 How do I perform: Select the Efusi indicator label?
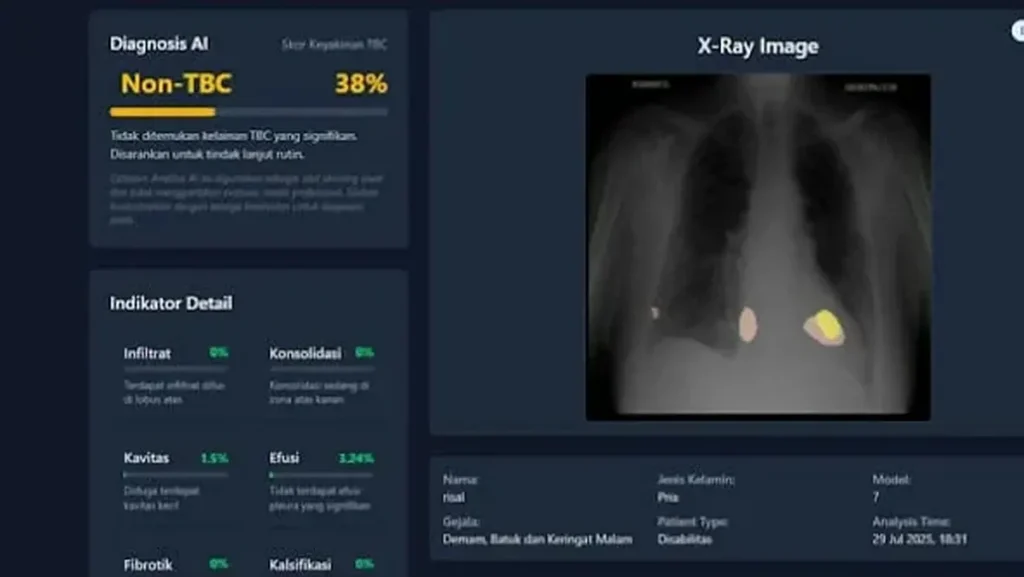[284, 458]
